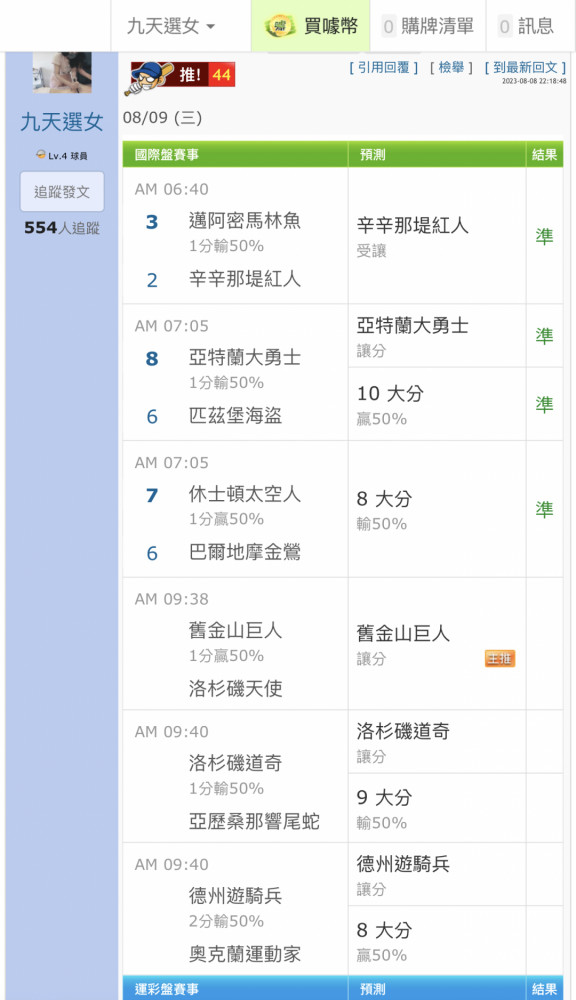576x1000 pixels.
Task: Open the 買噱幣 tab
Action: pos(311,26)
